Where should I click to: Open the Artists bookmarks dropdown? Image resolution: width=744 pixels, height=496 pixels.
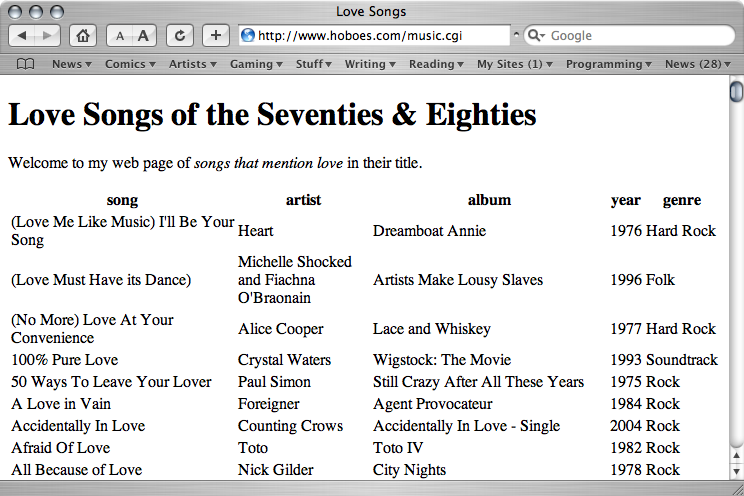coord(192,64)
